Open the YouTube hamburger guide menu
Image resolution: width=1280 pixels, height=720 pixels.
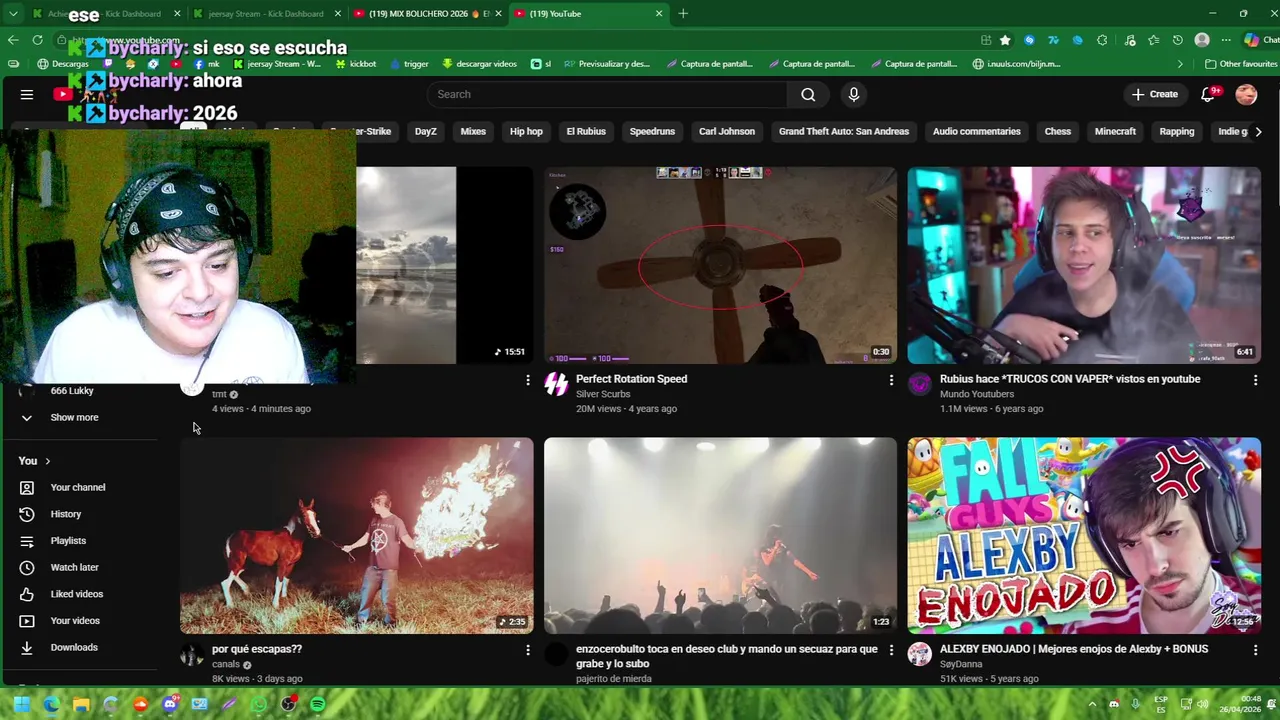pos(27,94)
